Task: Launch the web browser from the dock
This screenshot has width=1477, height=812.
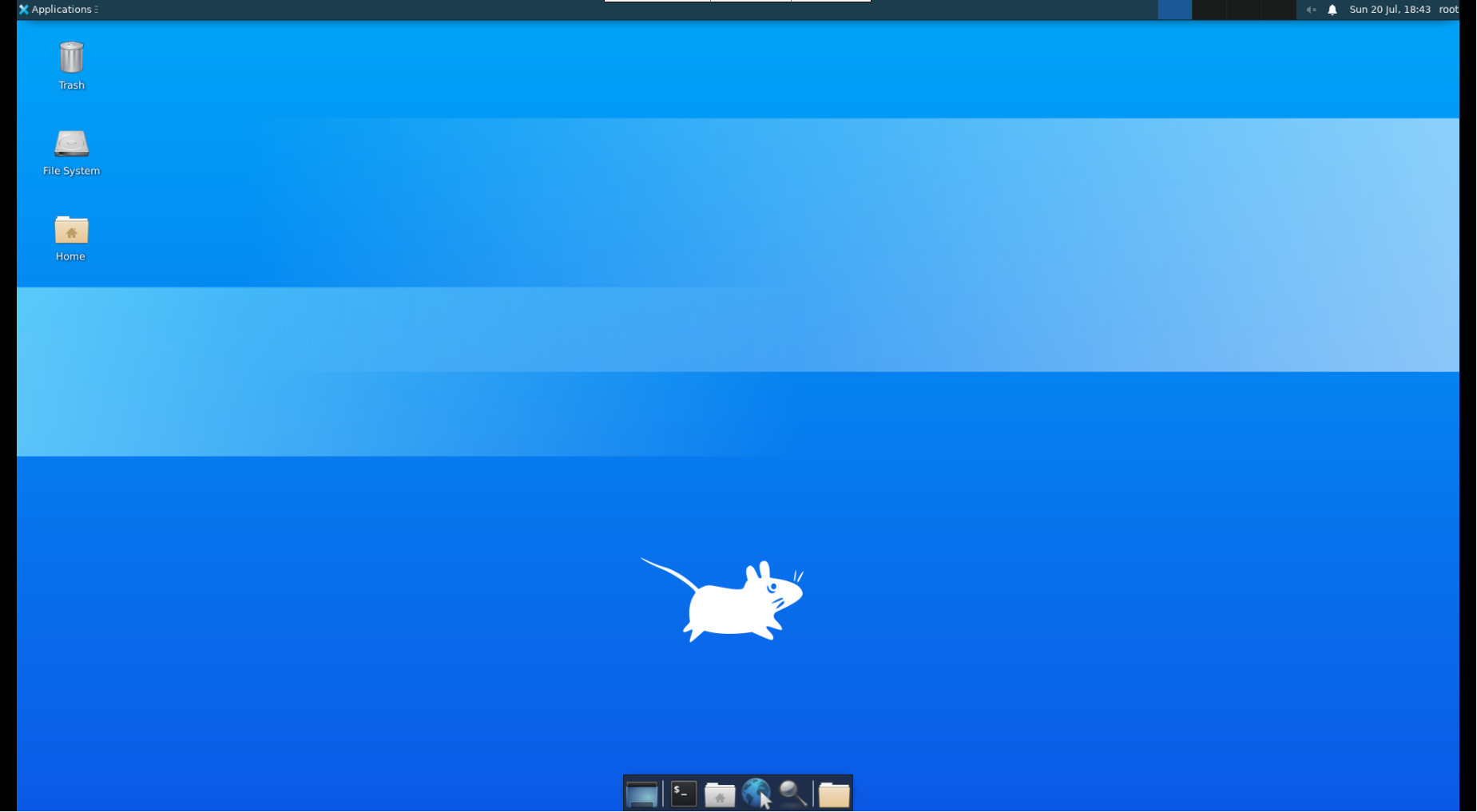Action: pyautogui.click(x=756, y=794)
